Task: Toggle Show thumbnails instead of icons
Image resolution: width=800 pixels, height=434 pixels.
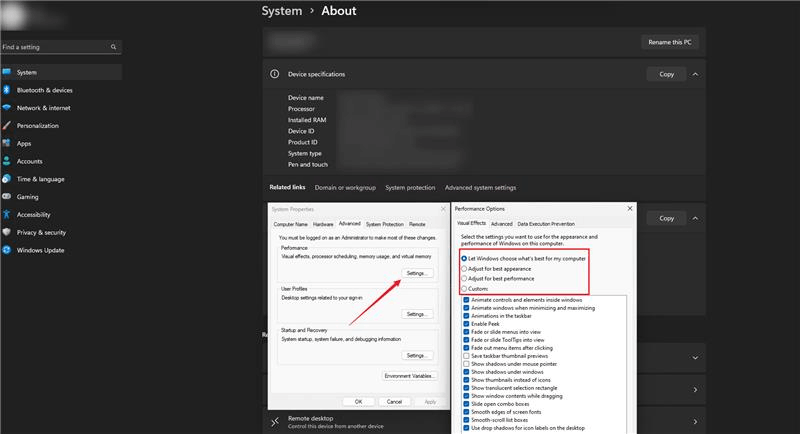Action: [466, 380]
